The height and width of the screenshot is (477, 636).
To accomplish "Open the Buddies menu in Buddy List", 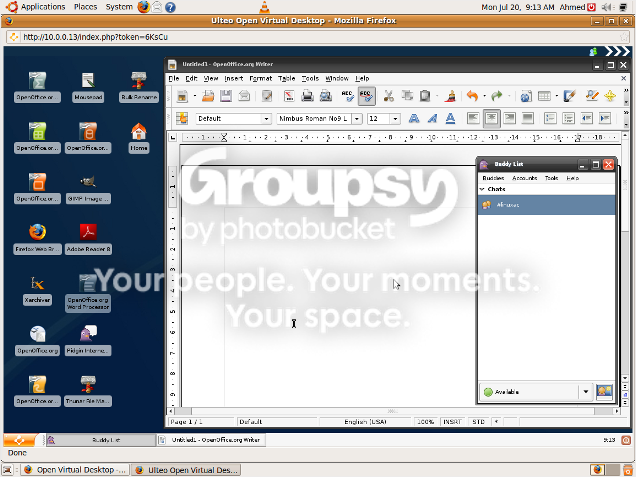I will tap(493, 178).
